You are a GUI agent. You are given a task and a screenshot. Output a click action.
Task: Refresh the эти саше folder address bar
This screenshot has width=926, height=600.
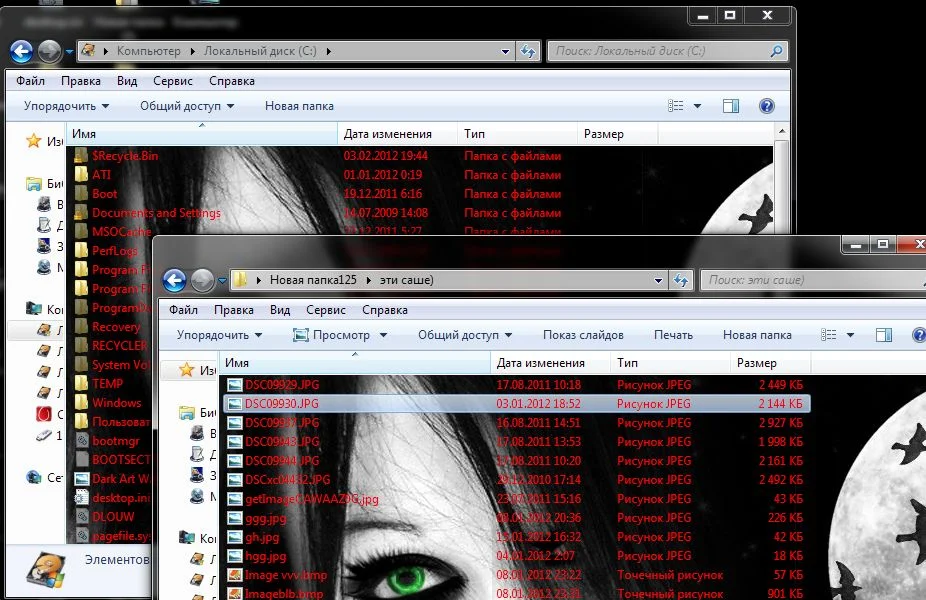pyautogui.click(x=681, y=281)
